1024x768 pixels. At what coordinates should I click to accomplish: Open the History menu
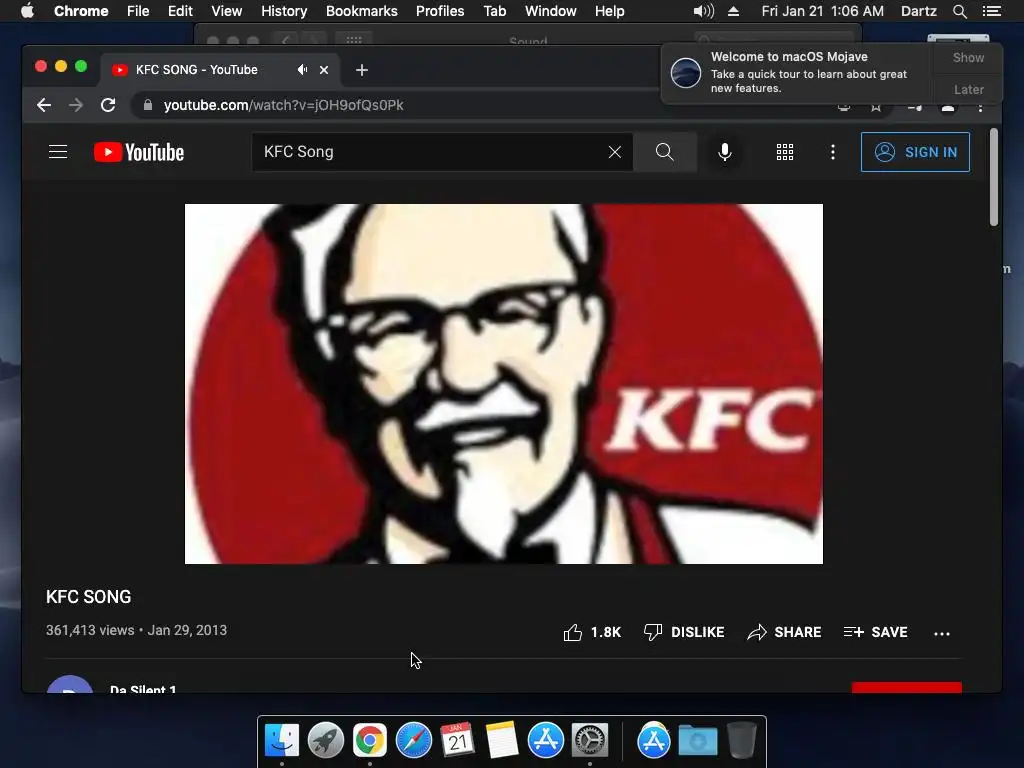[x=284, y=11]
